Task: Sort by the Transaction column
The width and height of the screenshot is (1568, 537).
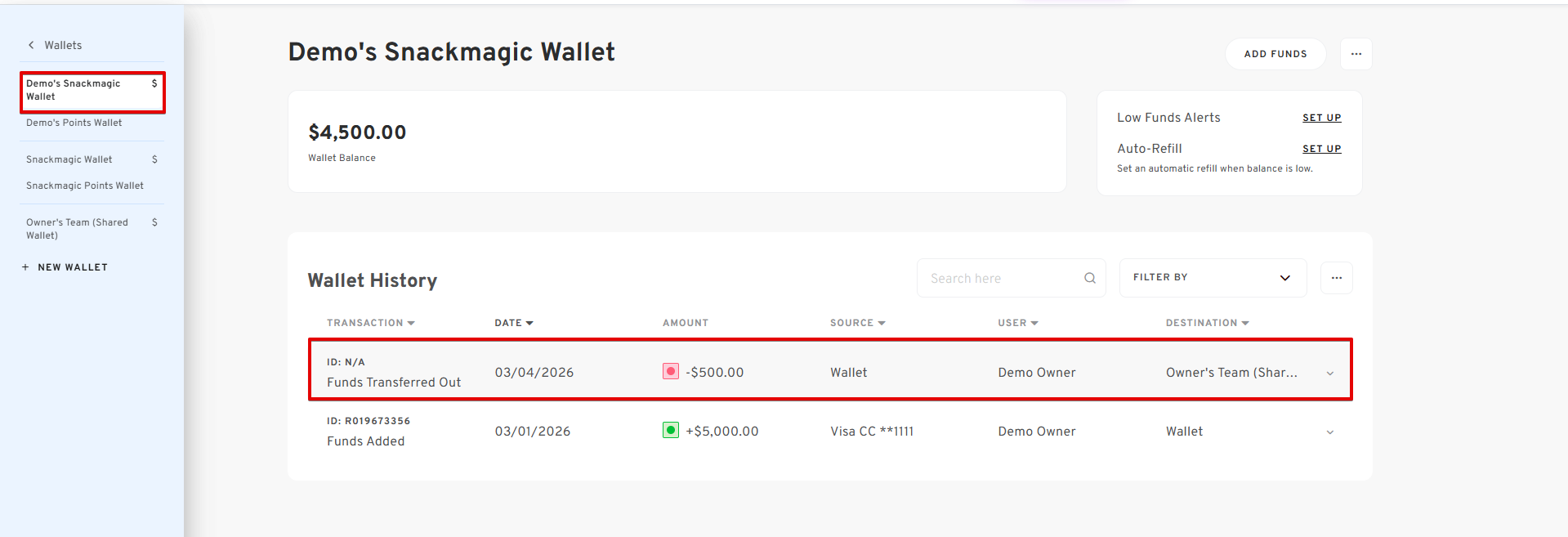Action: 371,323
